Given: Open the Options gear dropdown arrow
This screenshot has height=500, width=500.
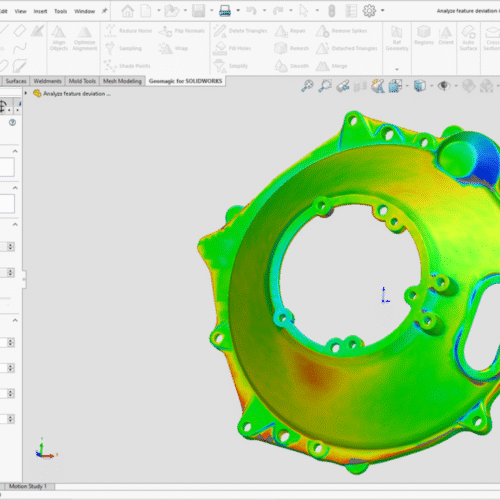Looking at the screenshot, I should coord(382,11).
